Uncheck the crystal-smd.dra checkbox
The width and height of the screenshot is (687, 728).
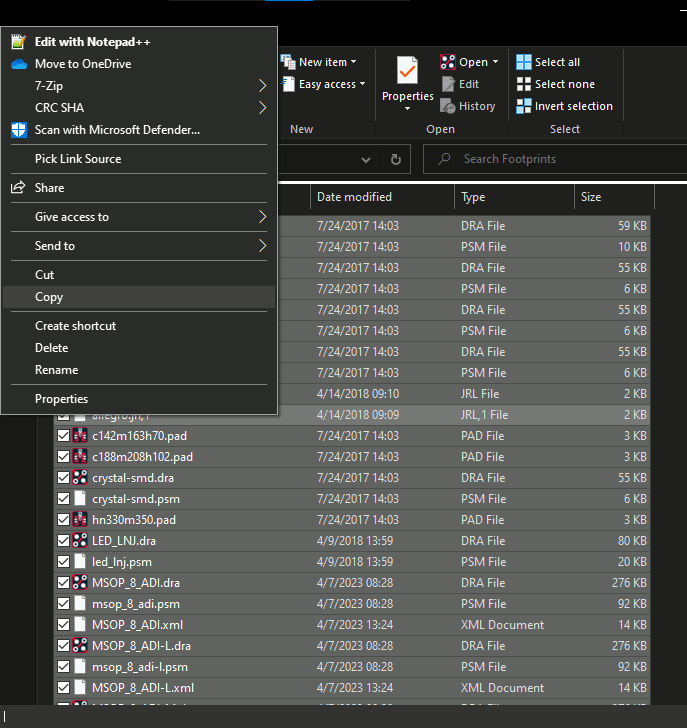point(63,478)
